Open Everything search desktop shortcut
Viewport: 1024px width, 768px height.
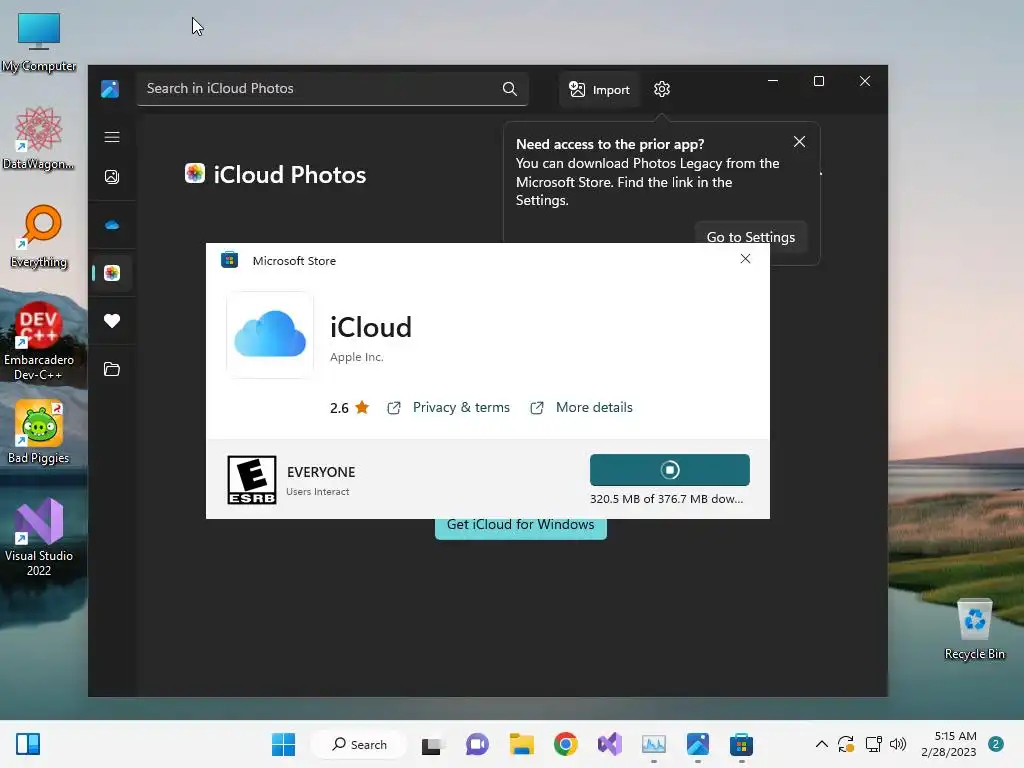(39, 236)
